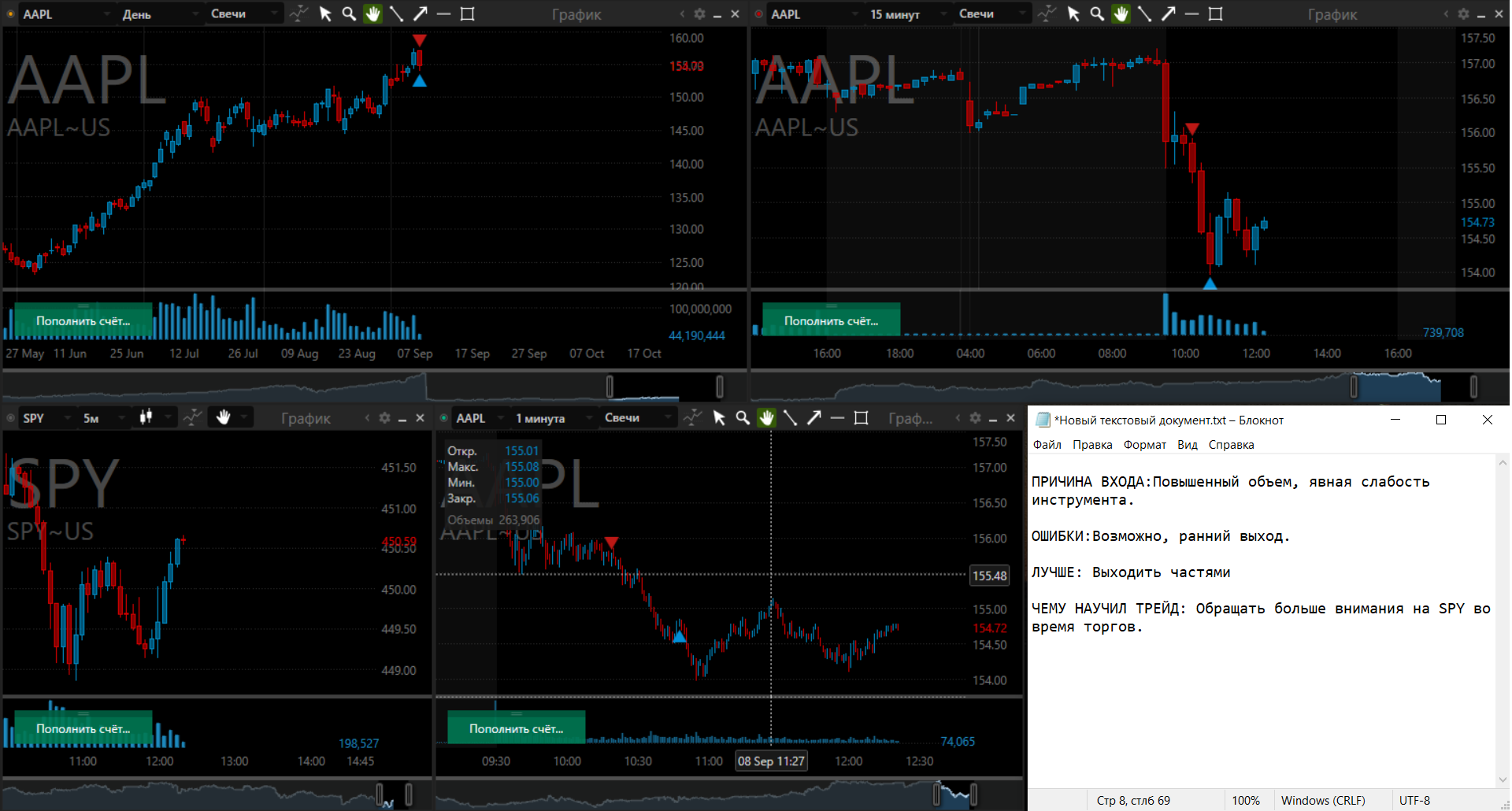The height and width of the screenshot is (811, 1512).
Task: Open Формат menu in Notepad
Action: 1145,445
